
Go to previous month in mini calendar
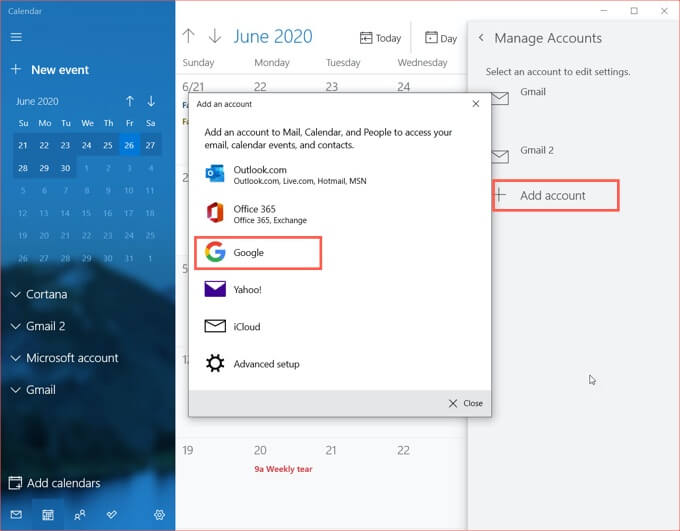[130, 102]
